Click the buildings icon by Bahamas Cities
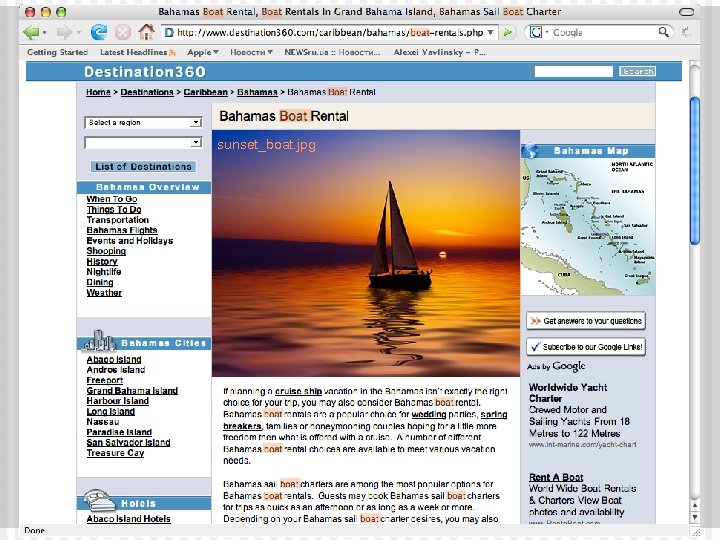Screen dimensions: 720x540 tap(100, 341)
